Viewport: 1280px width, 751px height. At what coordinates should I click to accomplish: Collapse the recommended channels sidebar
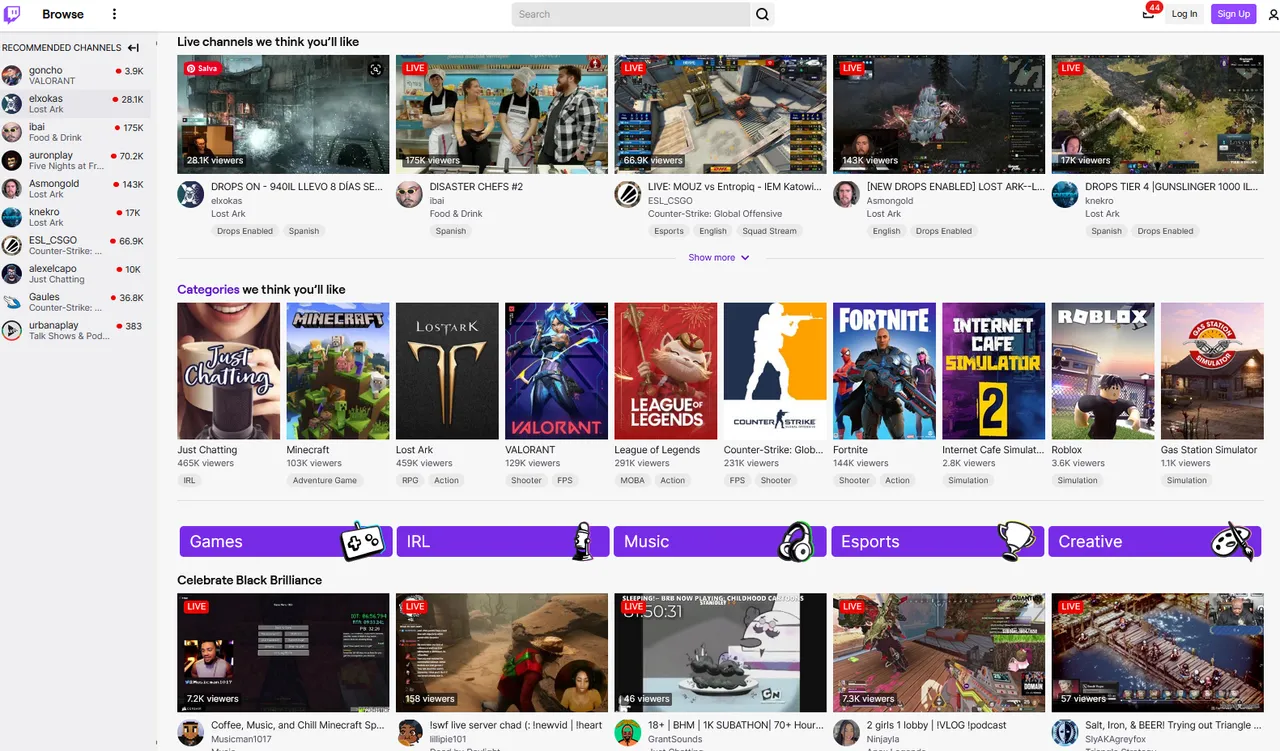tap(133, 47)
